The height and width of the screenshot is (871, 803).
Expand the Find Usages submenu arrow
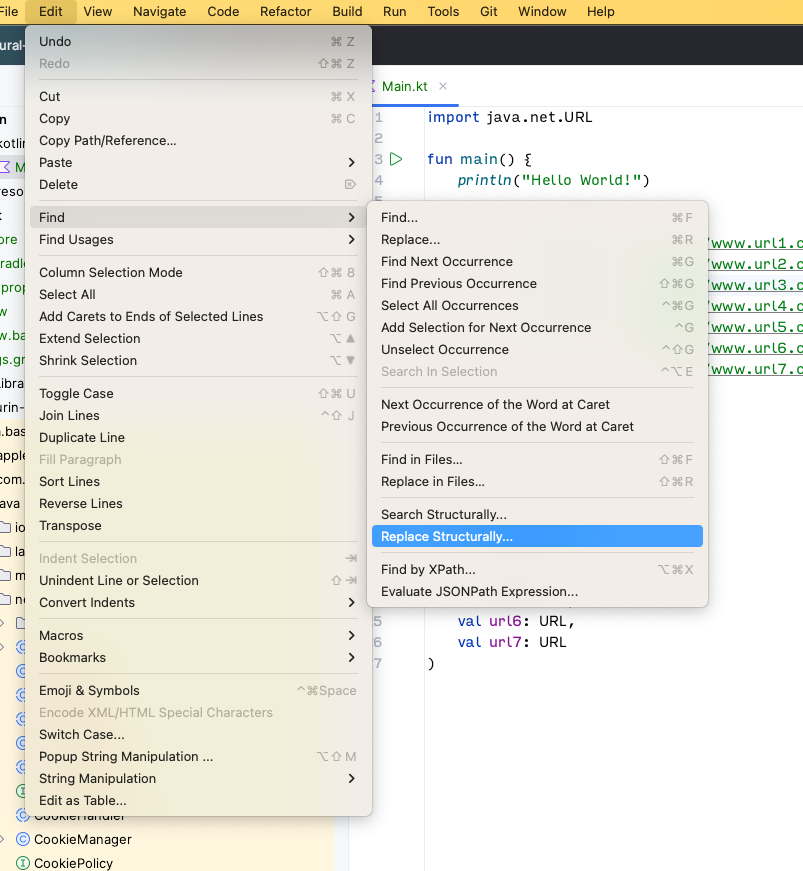[x=351, y=239]
